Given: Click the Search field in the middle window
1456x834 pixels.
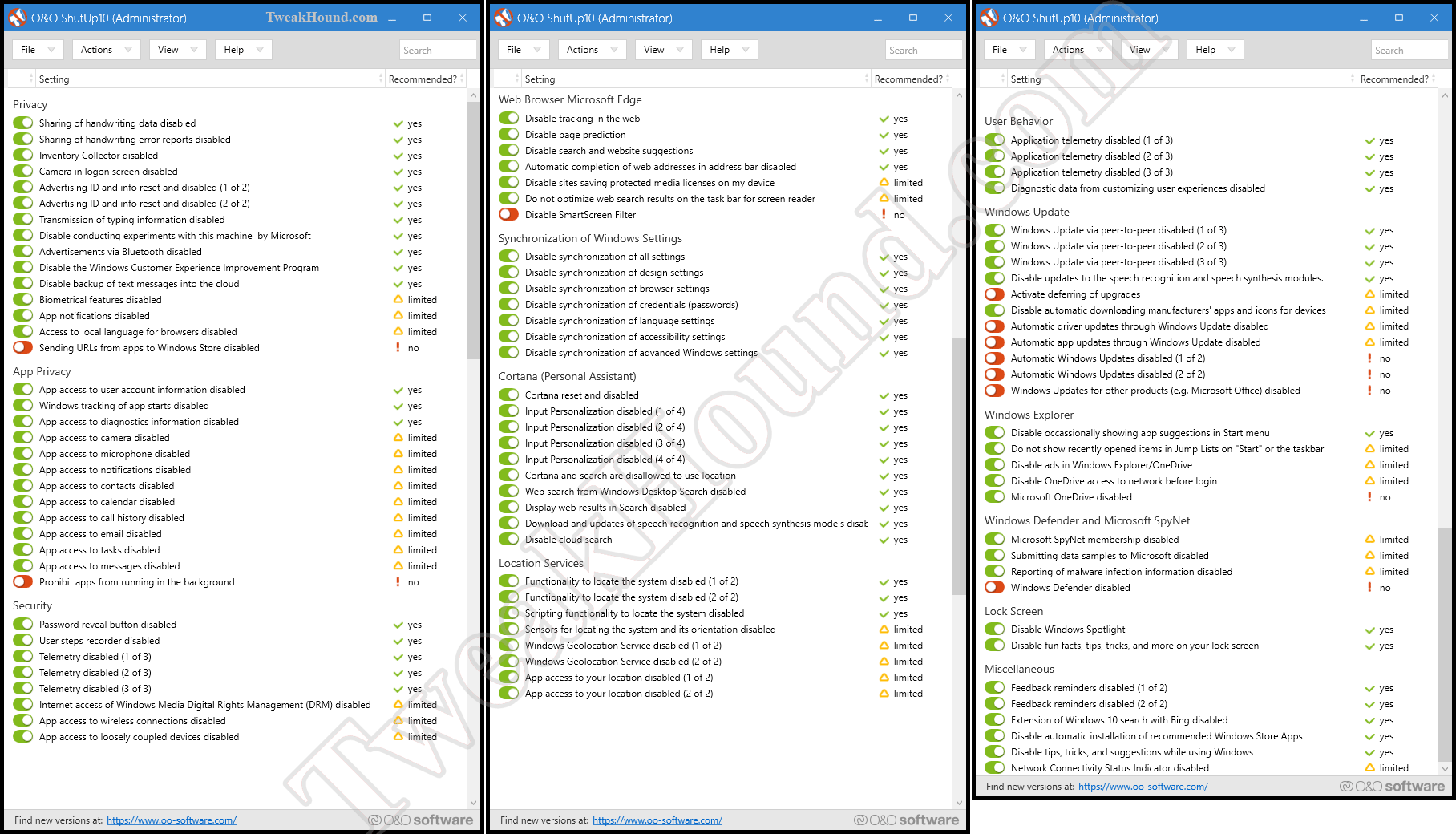Looking at the screenshot, I should pyautogui.click(x=924, y=50).
